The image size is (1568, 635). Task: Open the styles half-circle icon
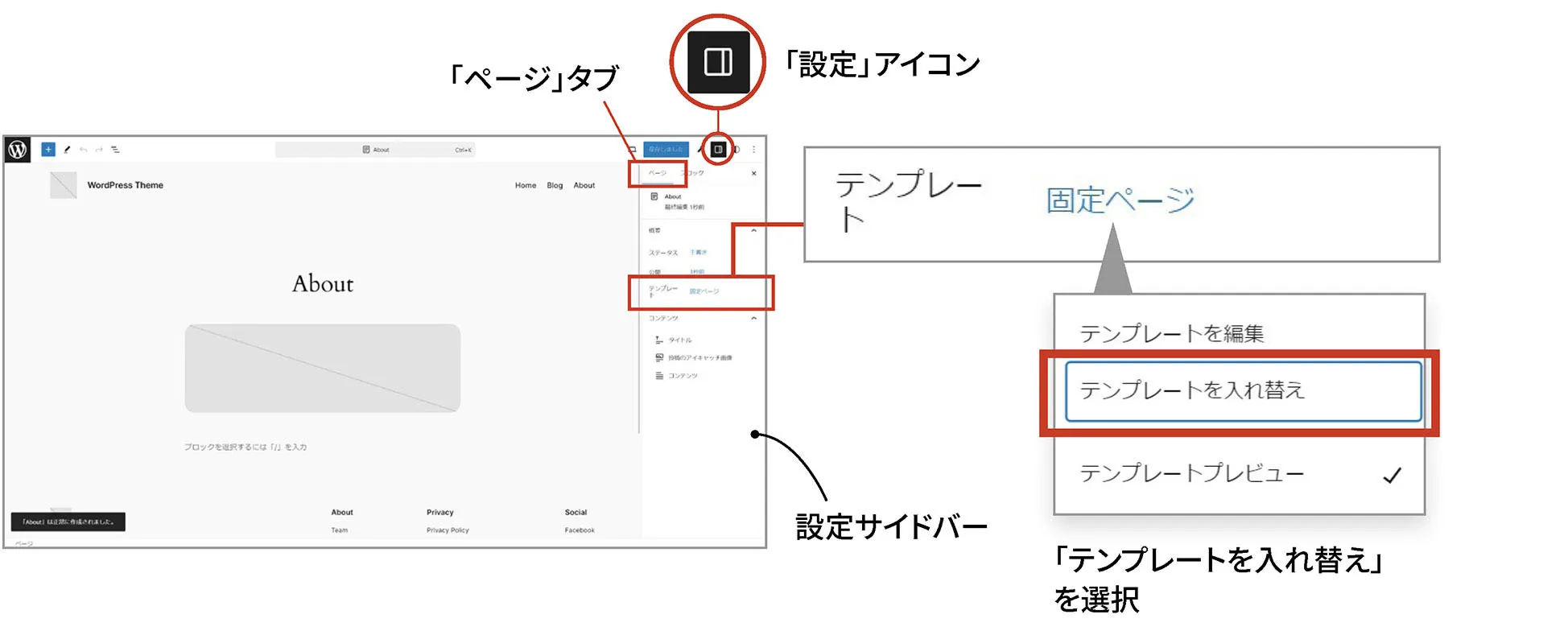(x=737, y=150)
